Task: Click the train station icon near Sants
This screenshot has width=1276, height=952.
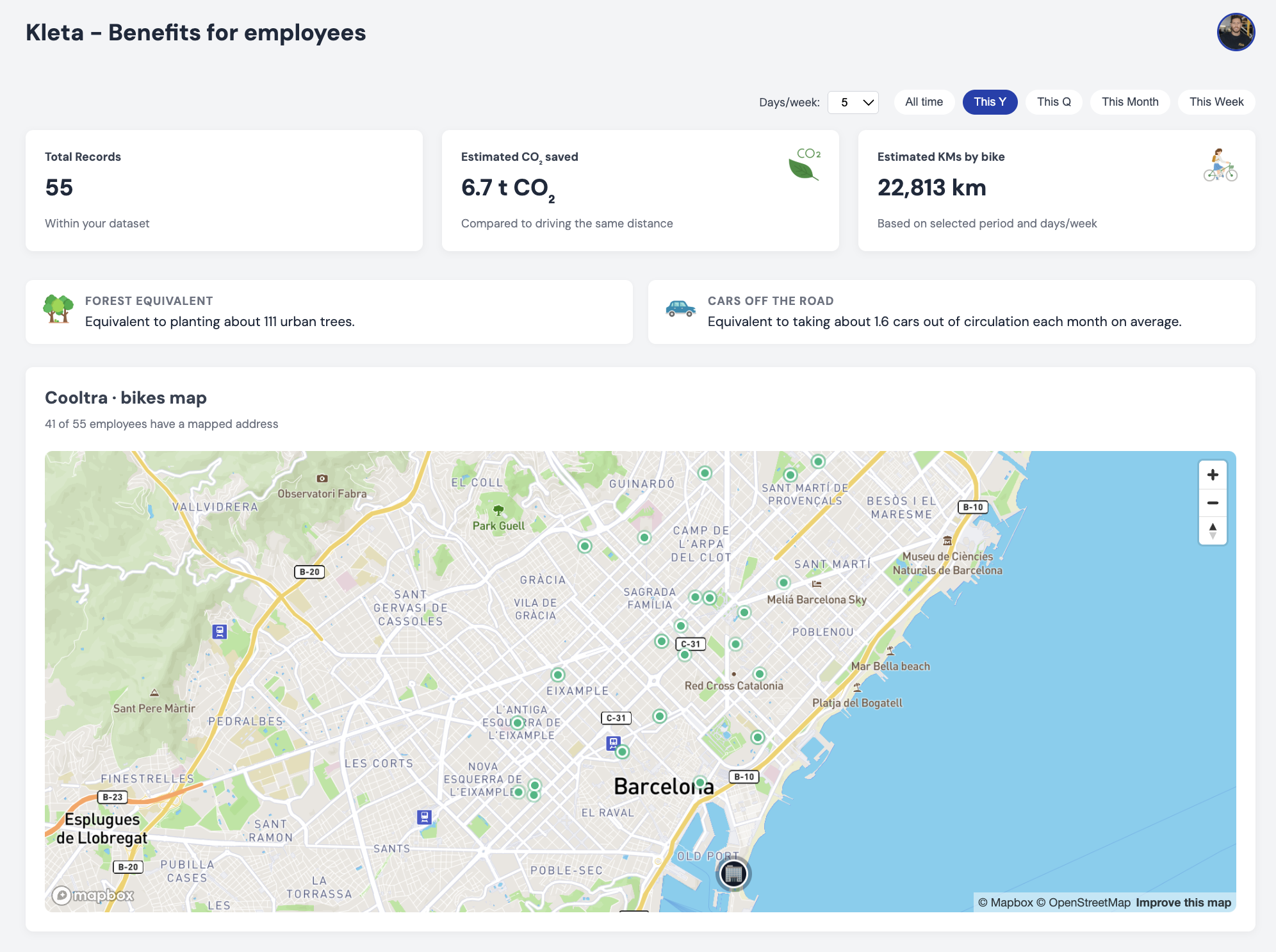Action: coord(424,817)
